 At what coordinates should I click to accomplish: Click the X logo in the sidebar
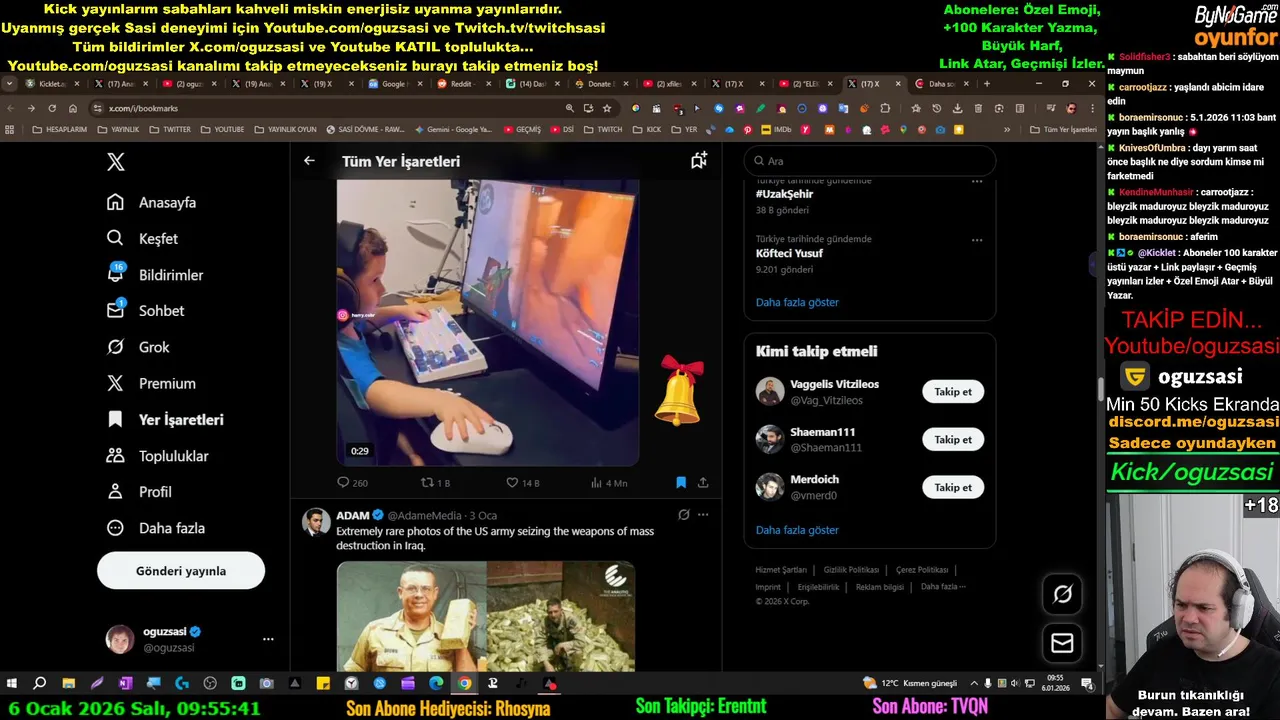[116, 162]
